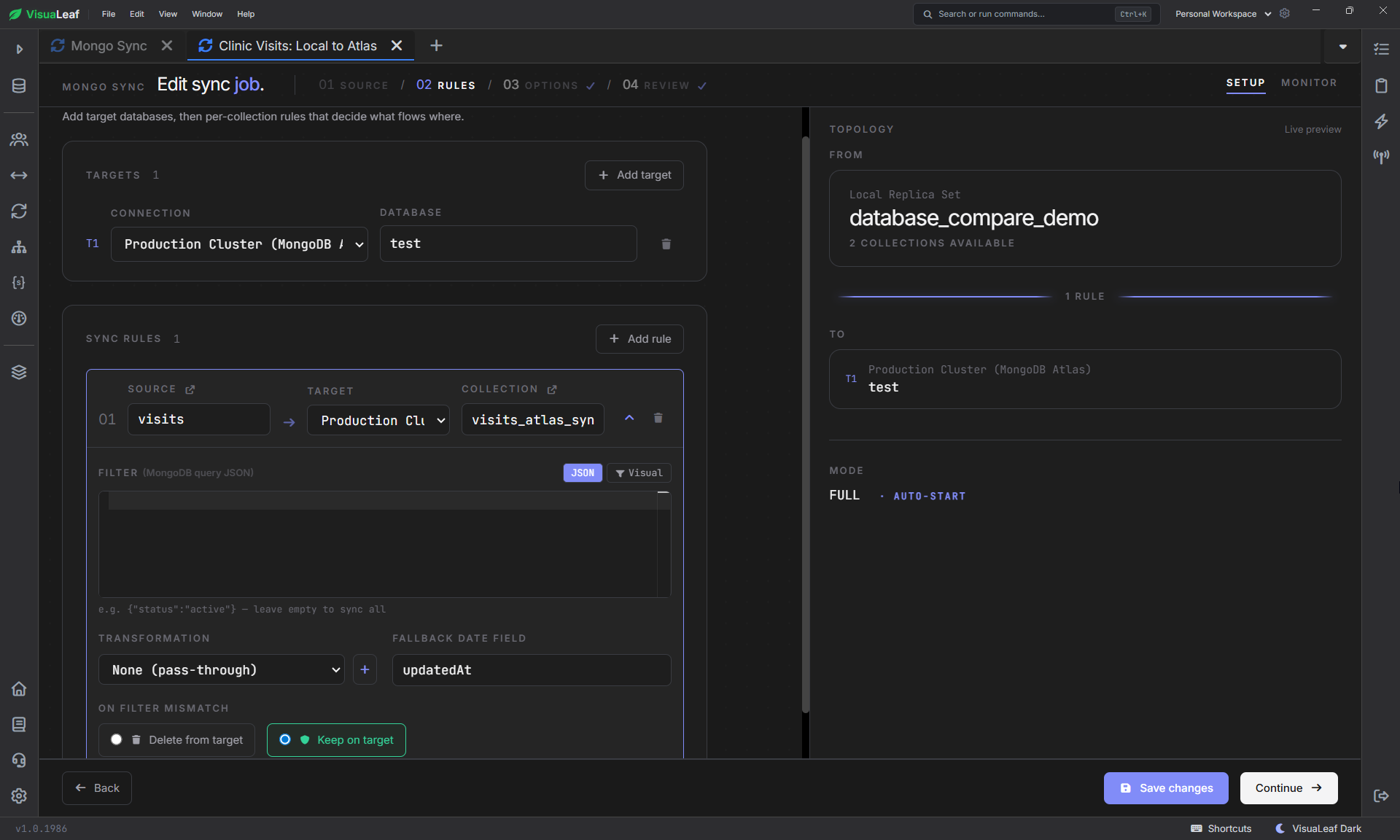Add transformation with the plus icon
Viewport: 1400px width, 840px height.
click(x=365, y=669)
